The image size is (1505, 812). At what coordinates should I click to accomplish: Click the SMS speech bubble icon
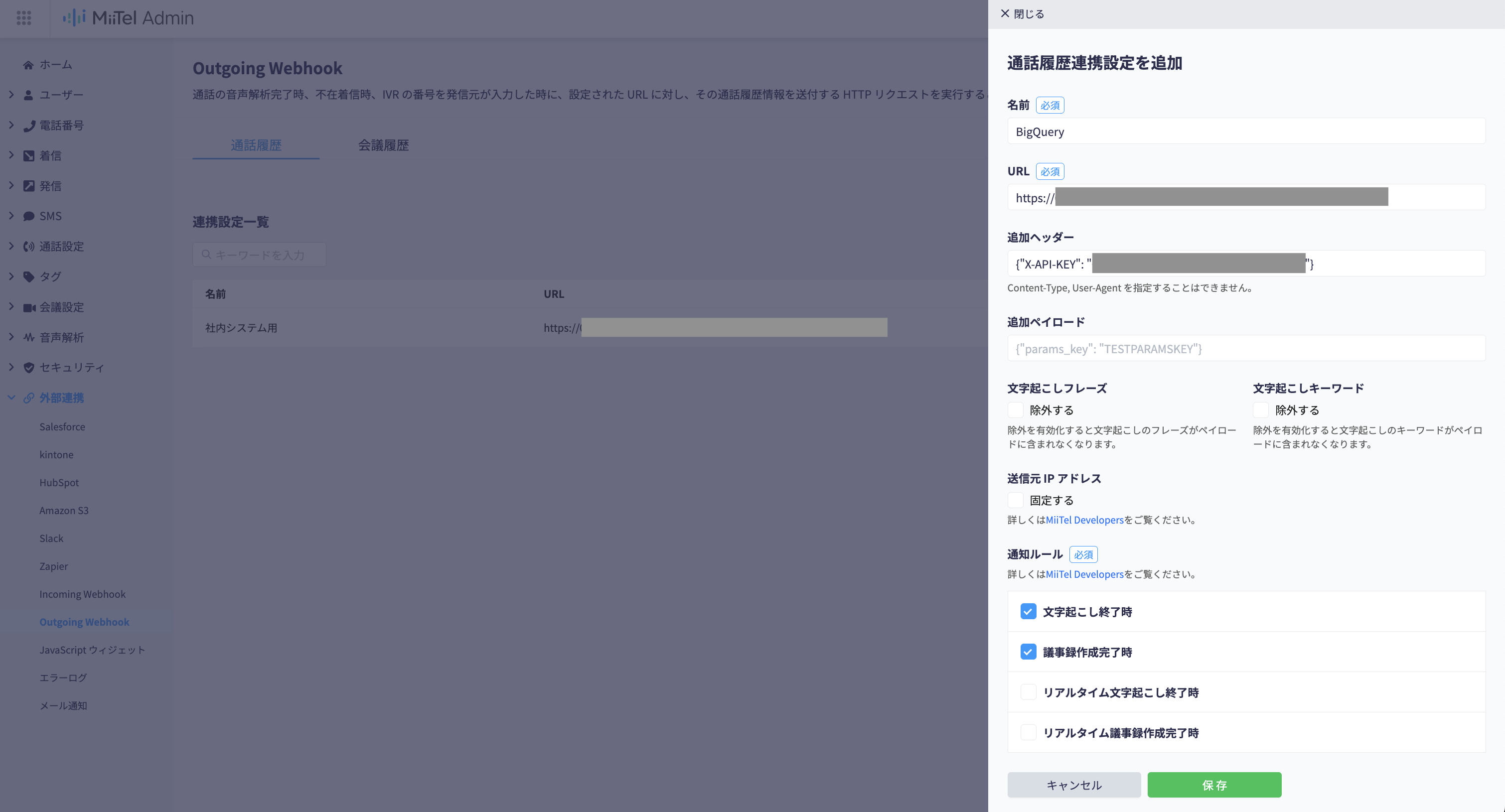[28, 216]
